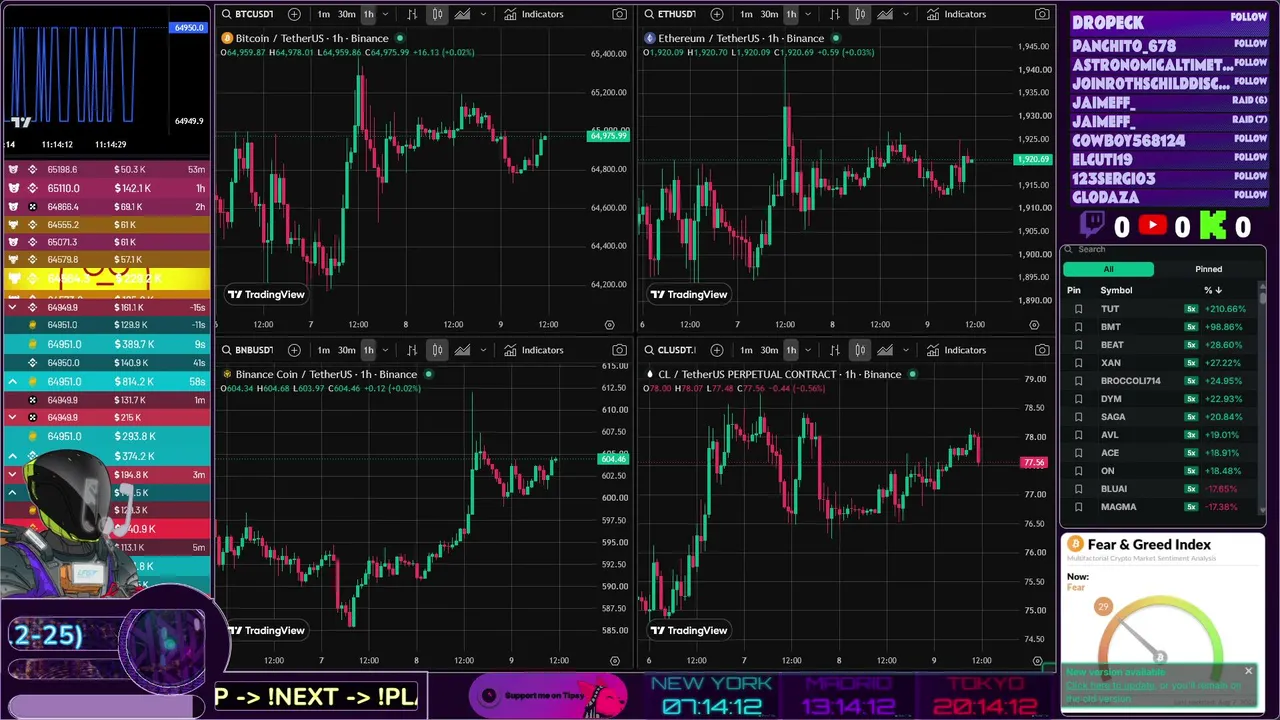Viewport: 1280px width, 720px height.
Task: Open Indicators on the ETHUSDT chart
Action: [x=957, y=14]
